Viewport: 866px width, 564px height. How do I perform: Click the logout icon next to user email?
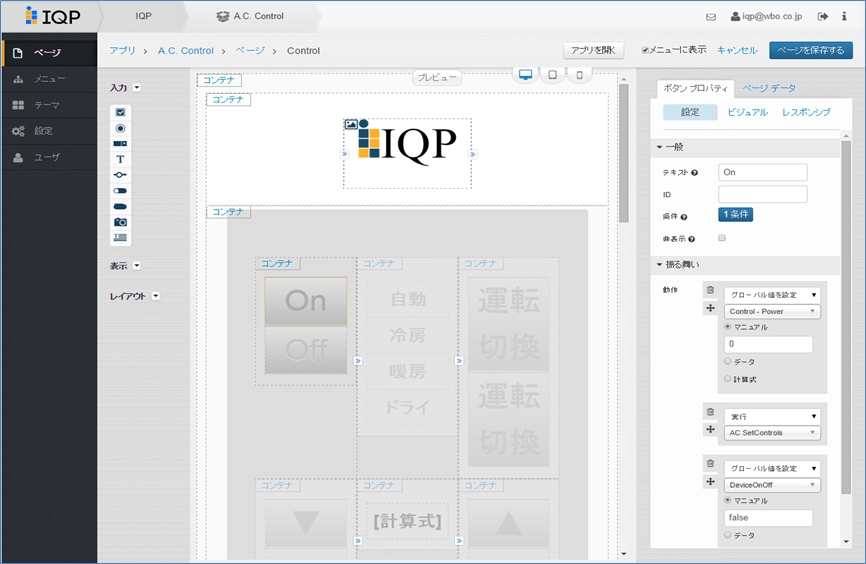pyautogui.click(x=823, y=17)
